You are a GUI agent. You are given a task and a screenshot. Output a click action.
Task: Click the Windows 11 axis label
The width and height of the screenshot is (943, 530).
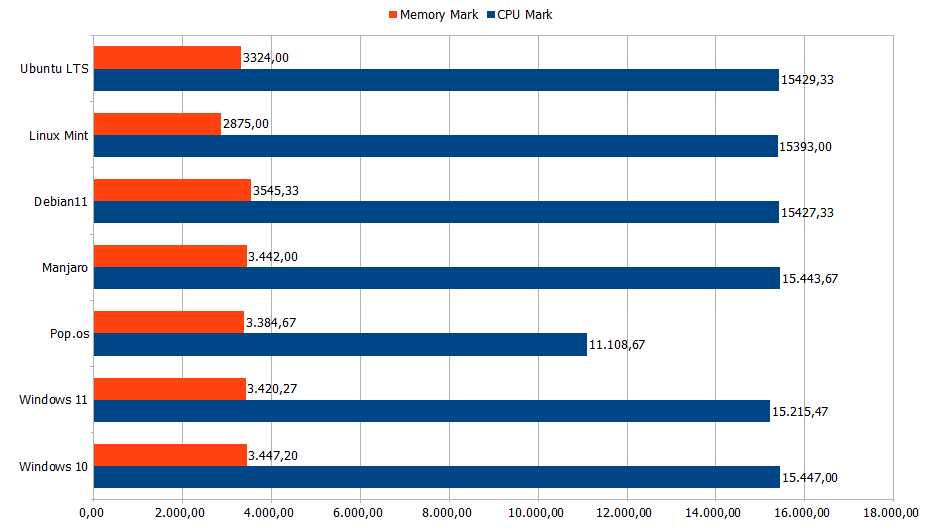tap(54, 400)
